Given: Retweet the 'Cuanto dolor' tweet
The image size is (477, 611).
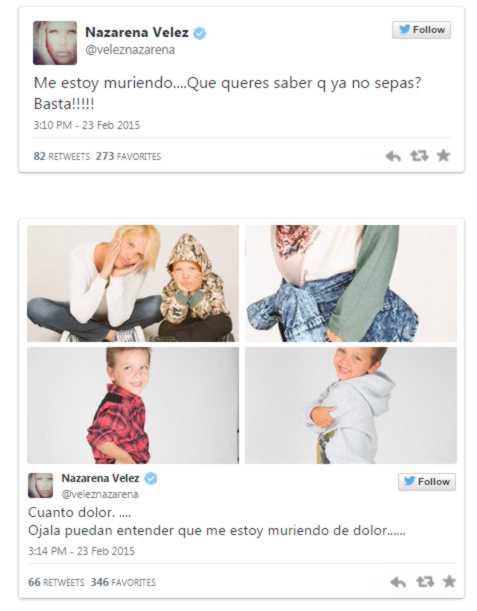Looking at the screenshot, I should 425,582.
